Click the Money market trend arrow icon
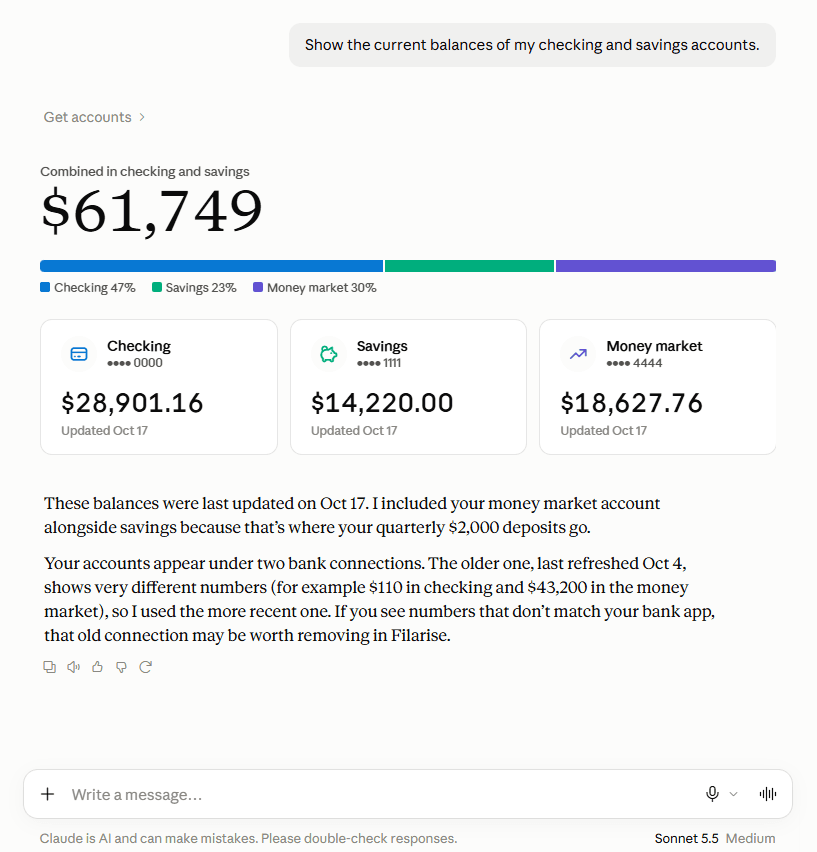 click(x=578, y=354)
